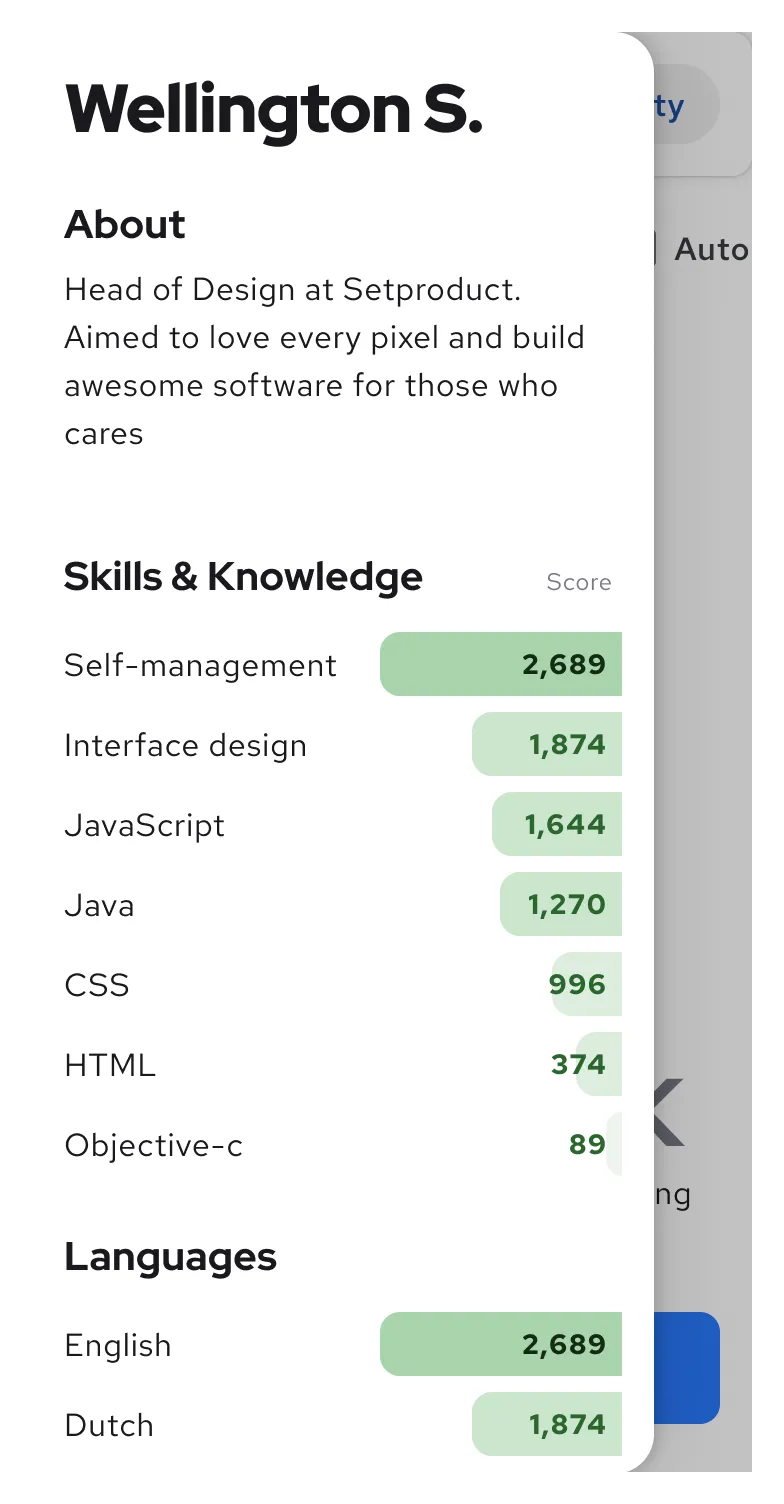The image size is (784, 1504).
Task: Select the Interface design skill label
Action: [x=185, y=745]
